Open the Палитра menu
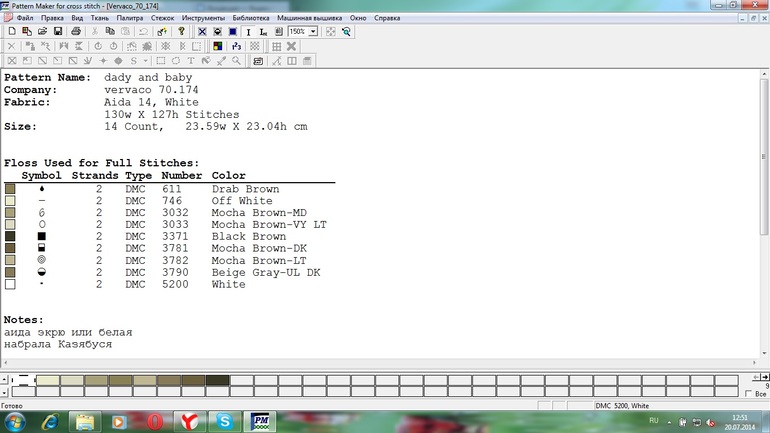This screenshot has height=433, width=770. (x=130, y=18)
